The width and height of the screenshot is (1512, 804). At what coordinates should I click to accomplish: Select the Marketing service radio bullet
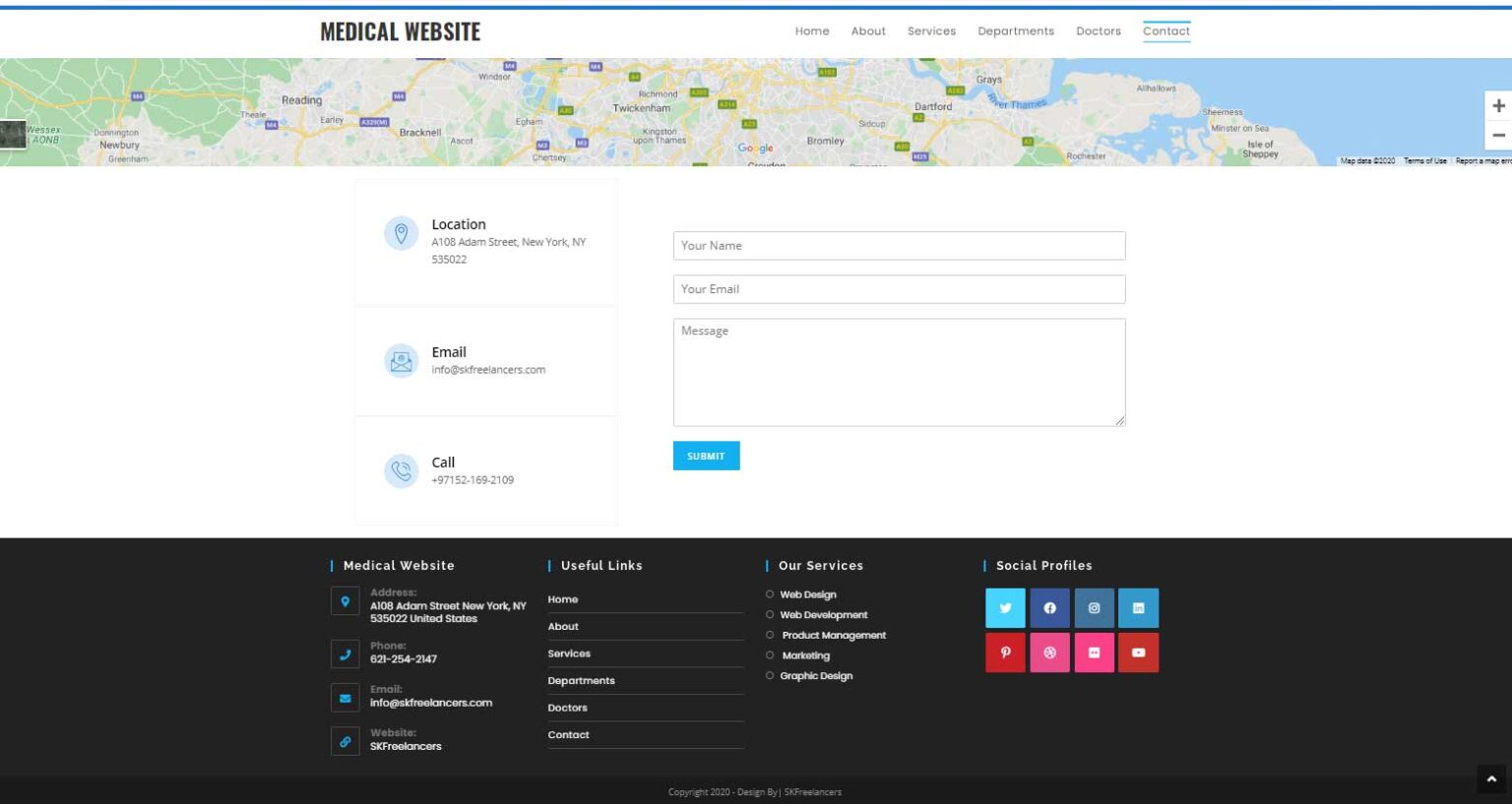769,655
